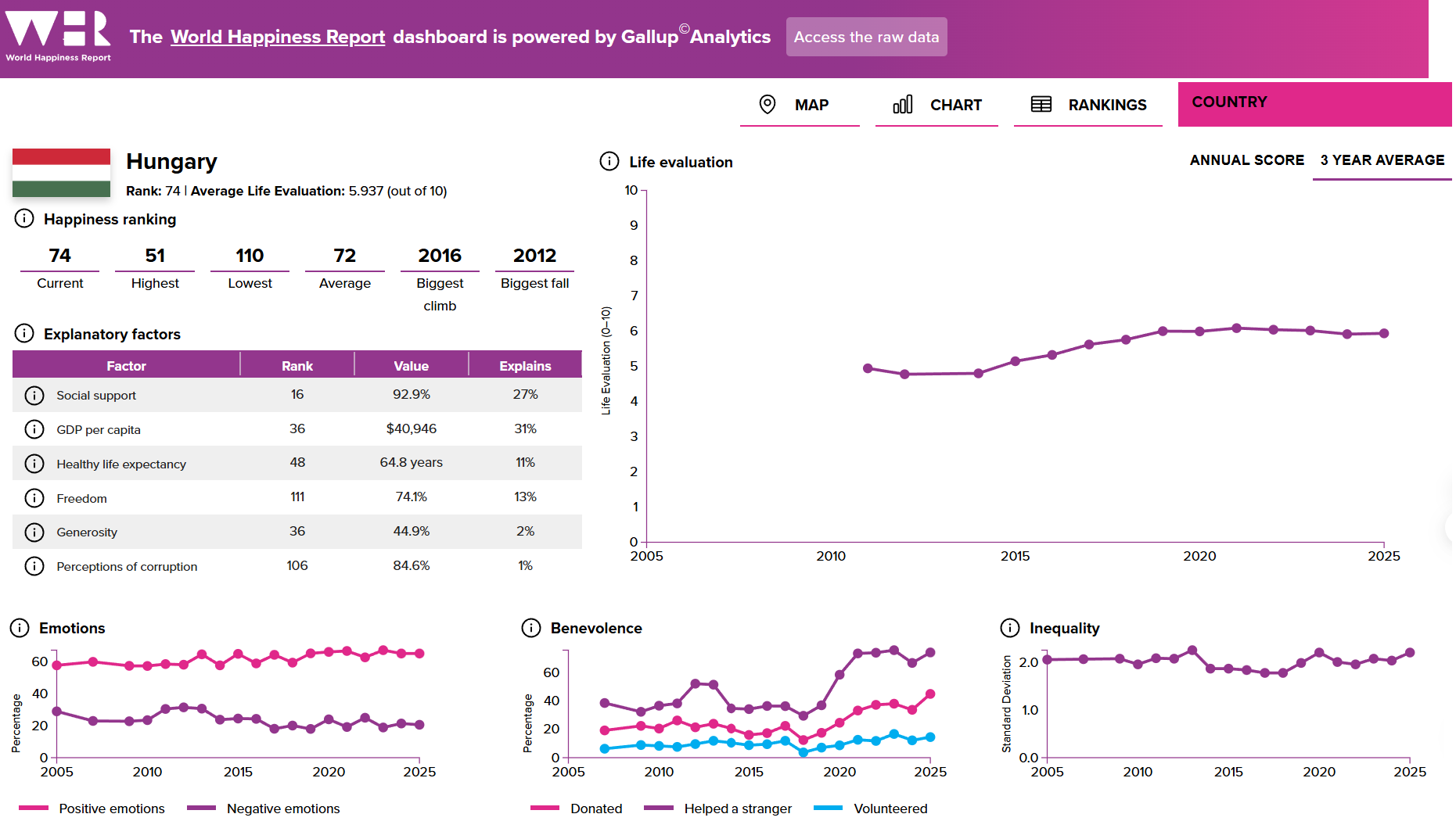The height and width of the screenshot is (839, 1456).
Task: Click Highest ranking value 51
Action: tap(155, 256)
